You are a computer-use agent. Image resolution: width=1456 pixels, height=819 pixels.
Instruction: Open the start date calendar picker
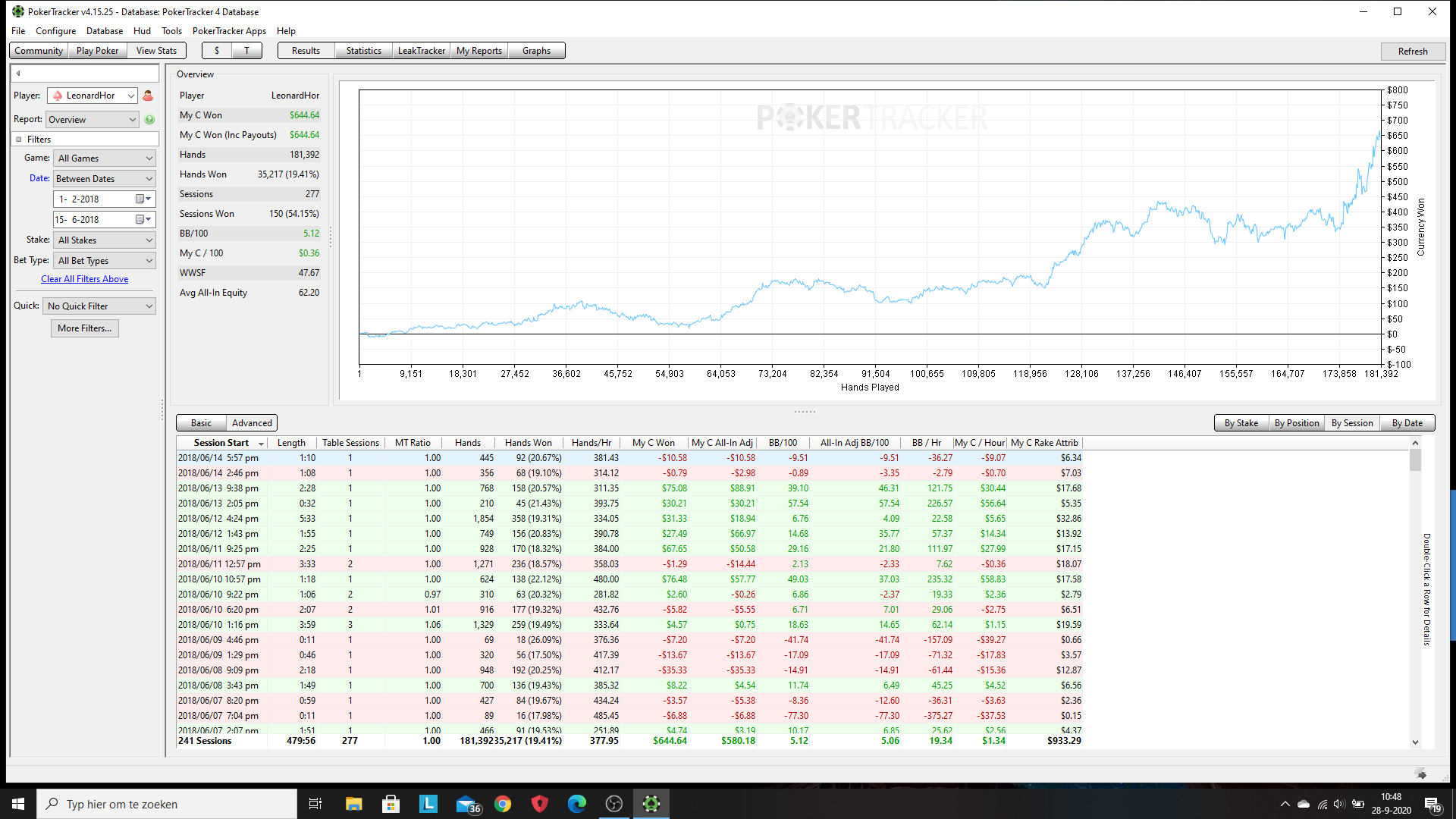(143, 199)
